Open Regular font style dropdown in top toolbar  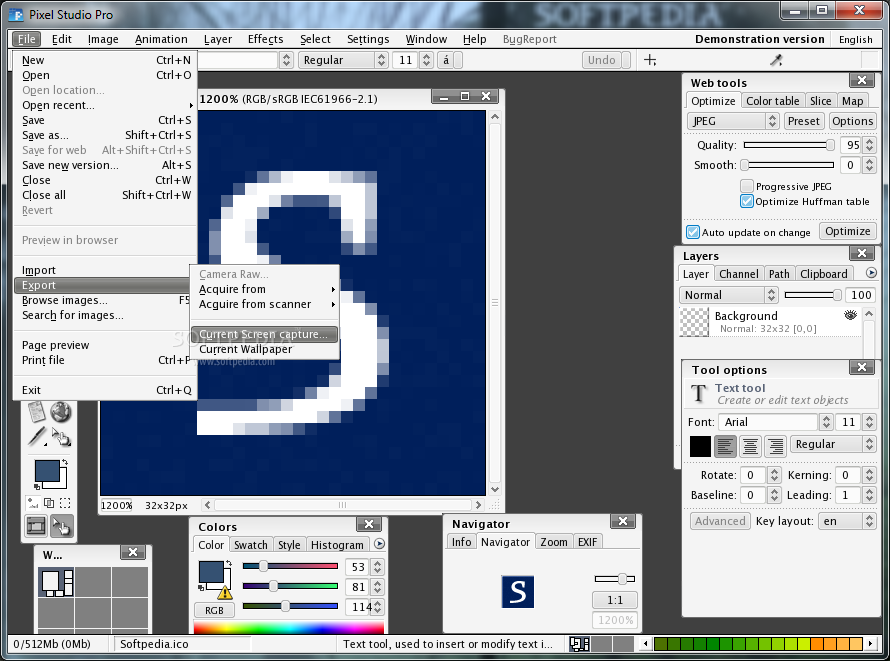[x=343, y=60]
